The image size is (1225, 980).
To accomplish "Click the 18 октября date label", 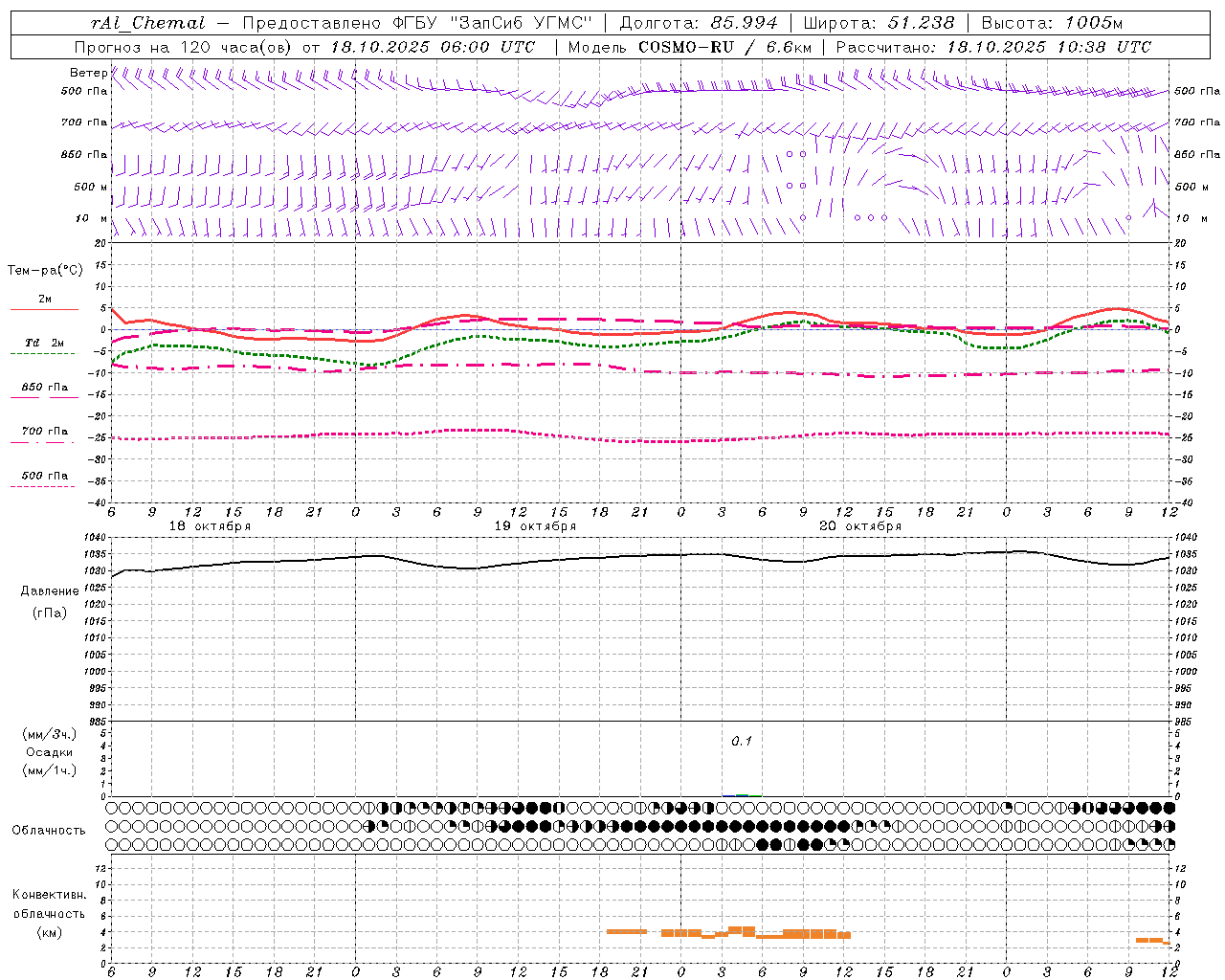I will coord(210,526).
